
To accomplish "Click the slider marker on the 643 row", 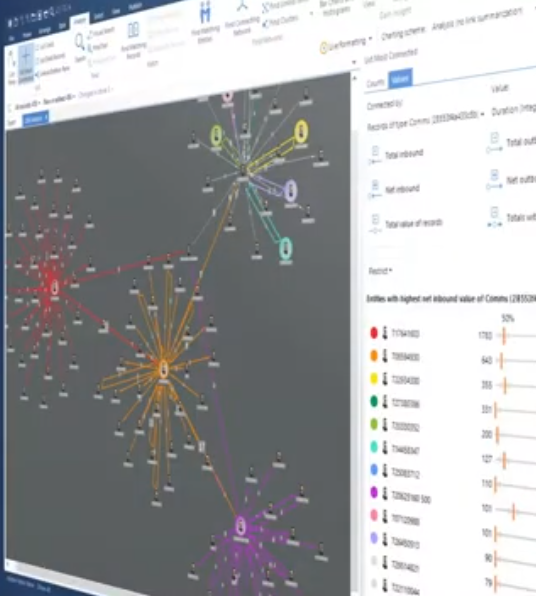I will click(501, 361).
